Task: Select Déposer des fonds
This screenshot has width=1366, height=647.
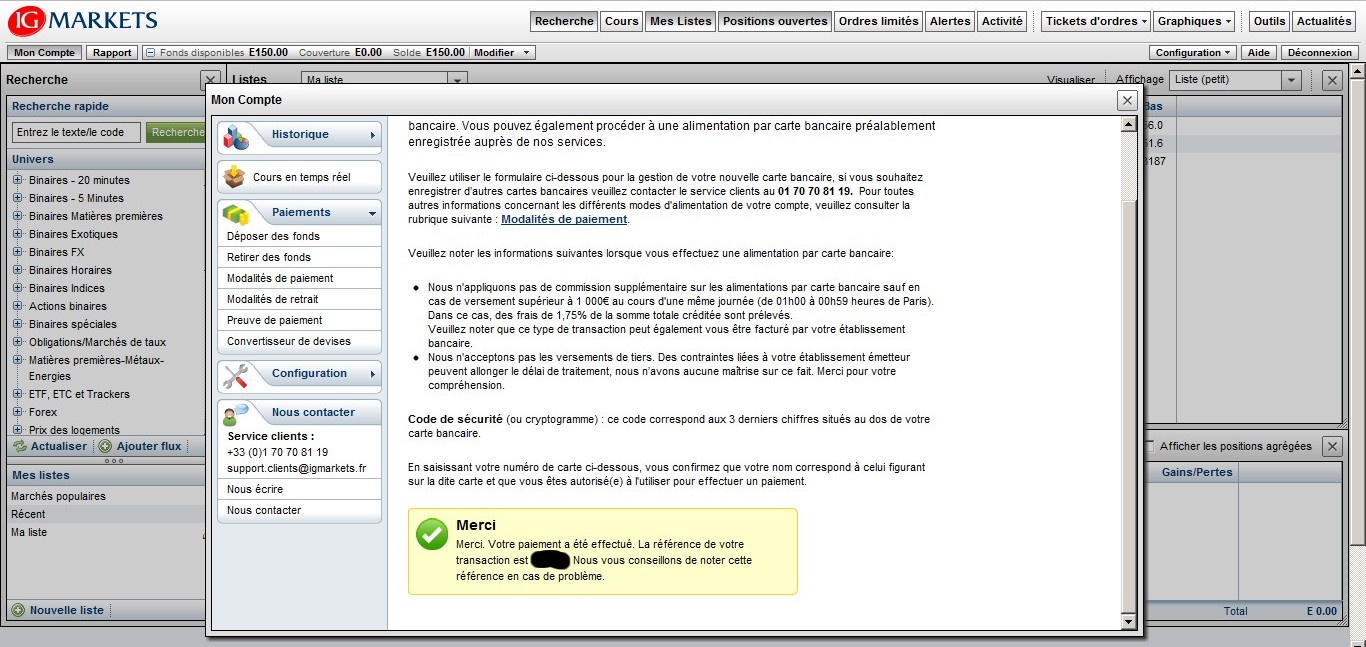Action: point(299,236)
